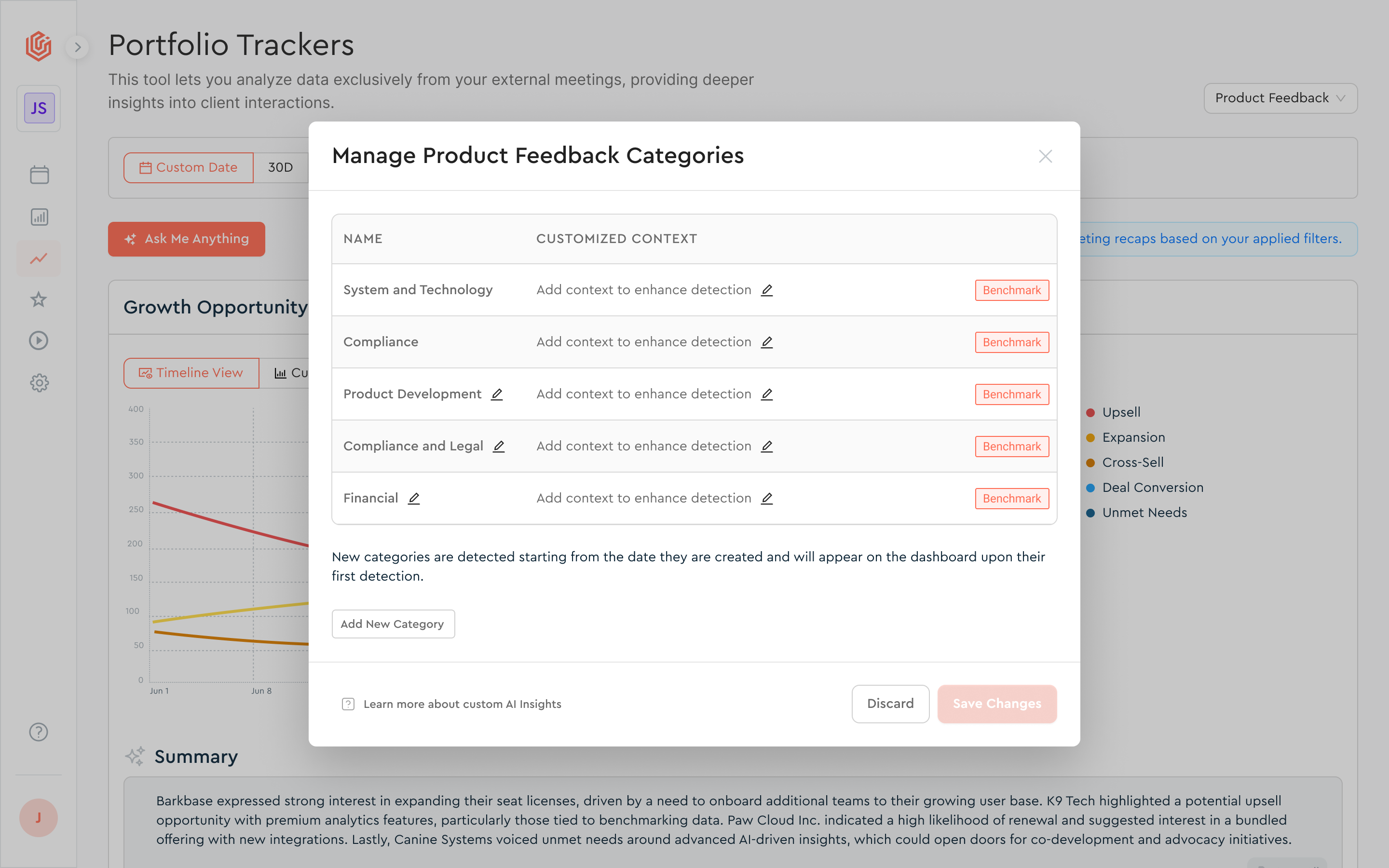Expand the sidebar with chevron arrow
1389x868 pixels.
(x=78, y=47)
